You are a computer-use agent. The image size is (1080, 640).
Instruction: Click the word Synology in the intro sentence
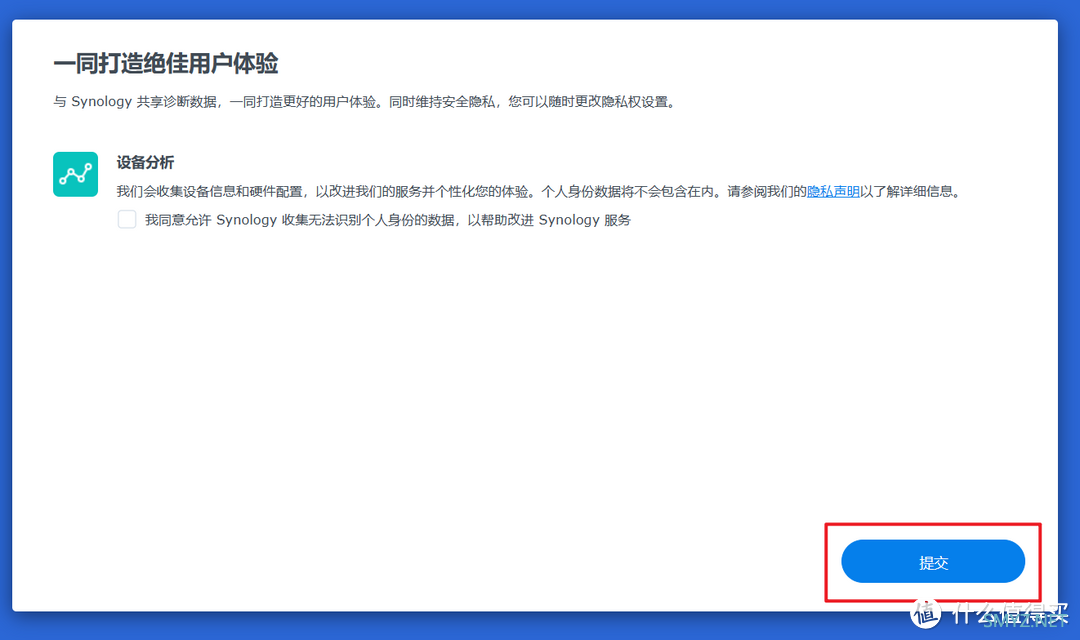[x=103, y=102]
